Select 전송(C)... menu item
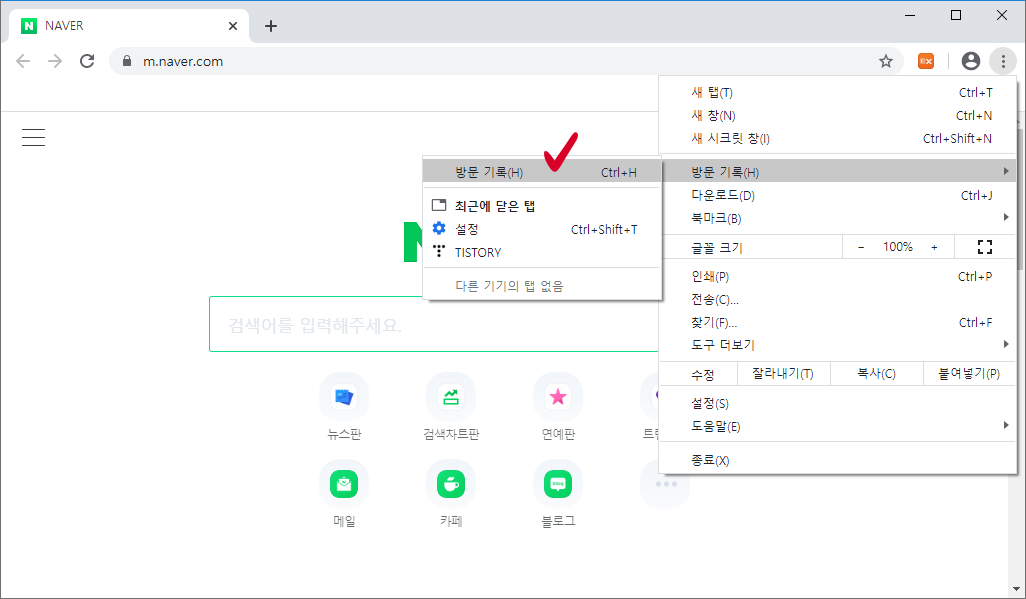 [838, 299]
